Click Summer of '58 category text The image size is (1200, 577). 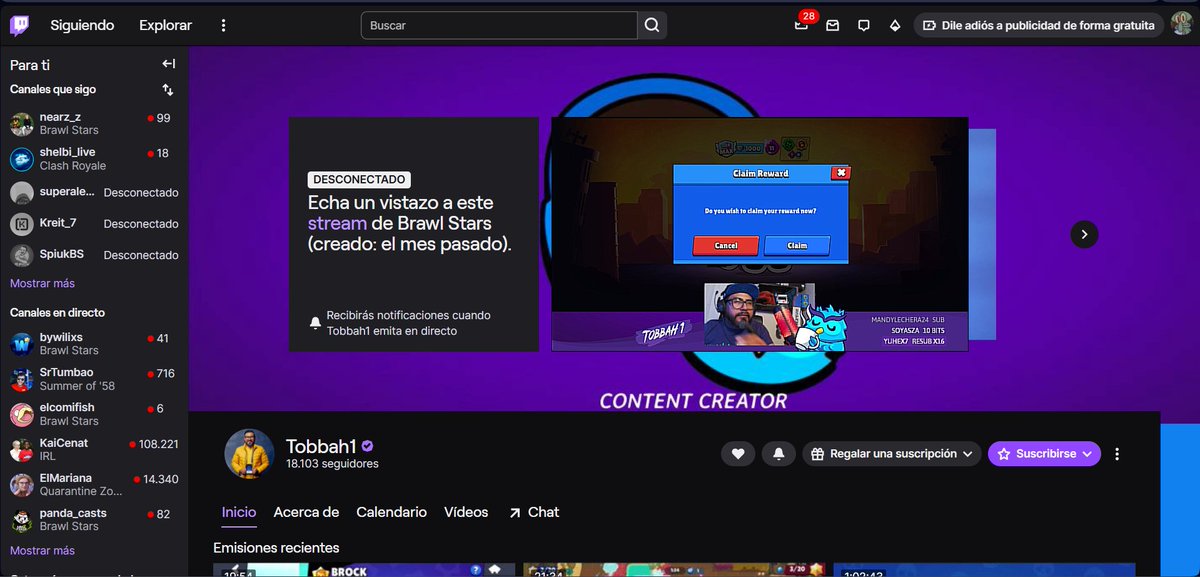[x=77, y=386]
